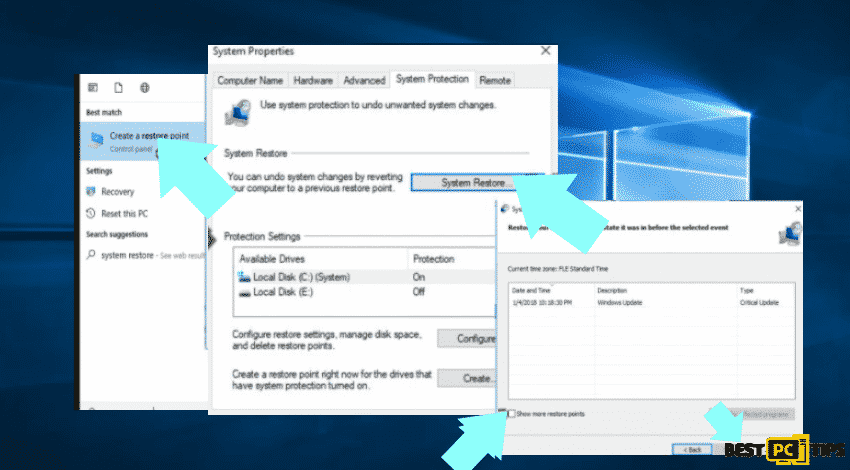Open Create a restore point search result

pos(142,141)
